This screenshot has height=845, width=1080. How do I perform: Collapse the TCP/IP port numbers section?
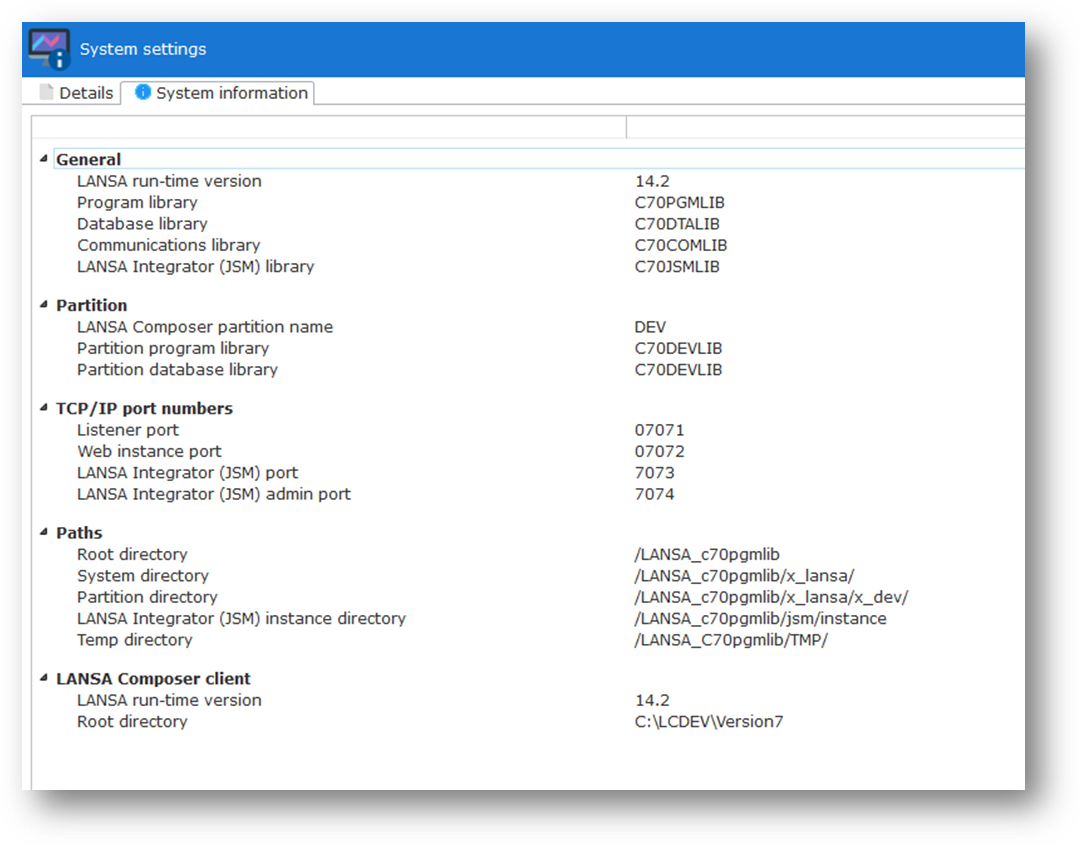pos(43,408)
